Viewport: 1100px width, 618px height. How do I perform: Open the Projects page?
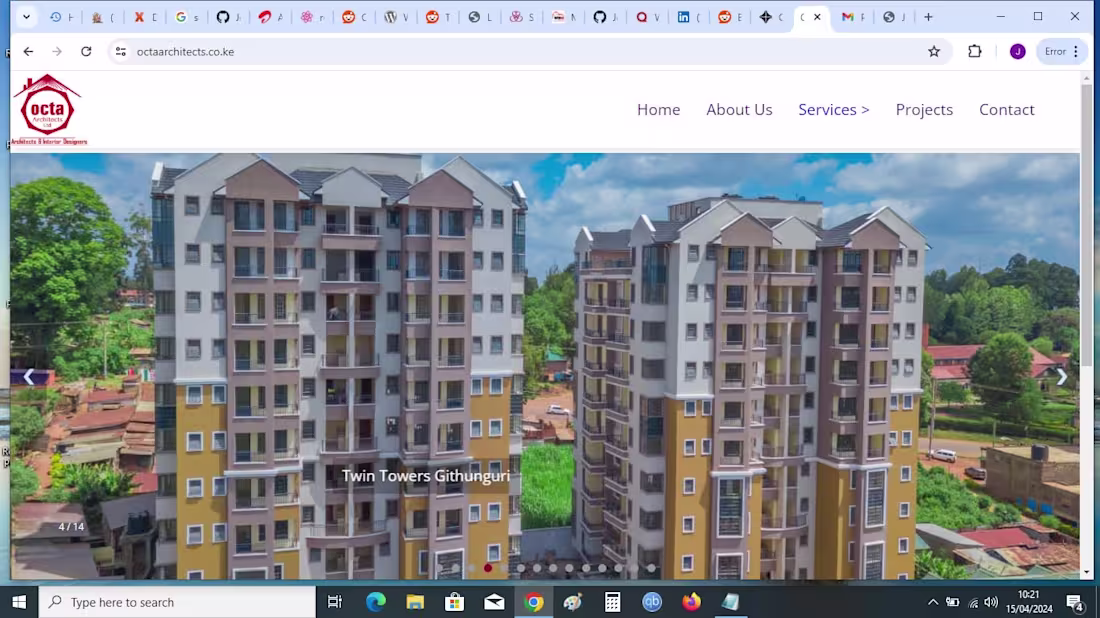(924, 109)
